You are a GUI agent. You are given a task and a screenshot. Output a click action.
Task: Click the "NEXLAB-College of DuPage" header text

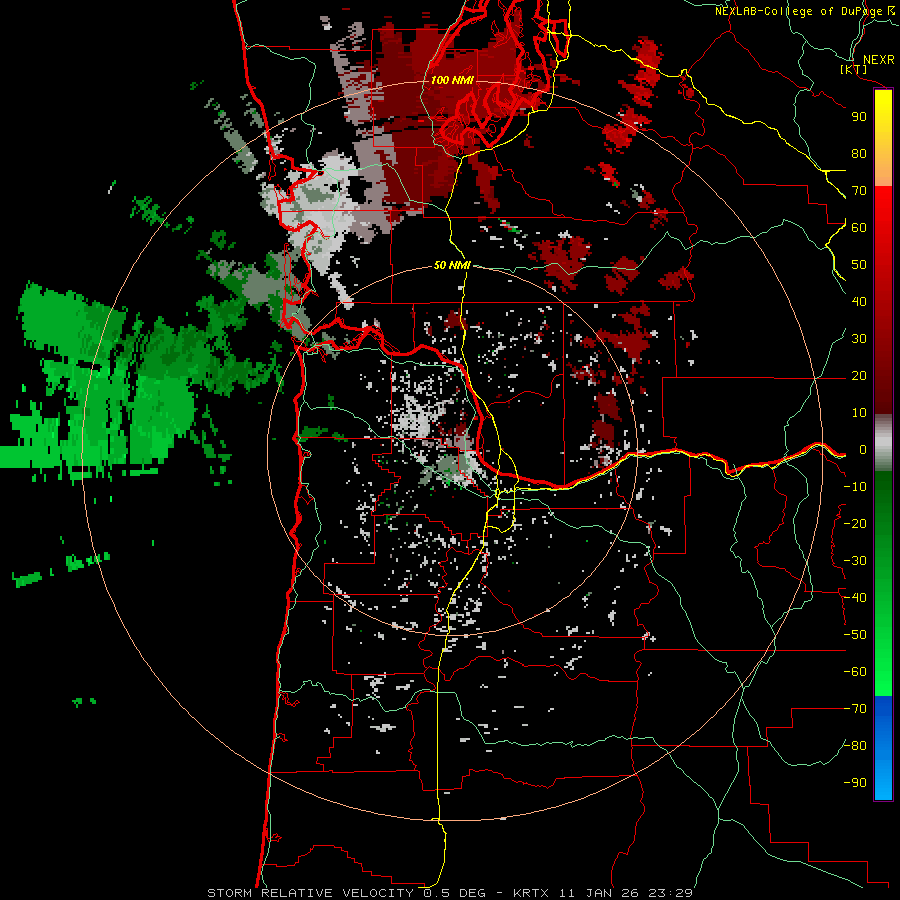[798, 11]
